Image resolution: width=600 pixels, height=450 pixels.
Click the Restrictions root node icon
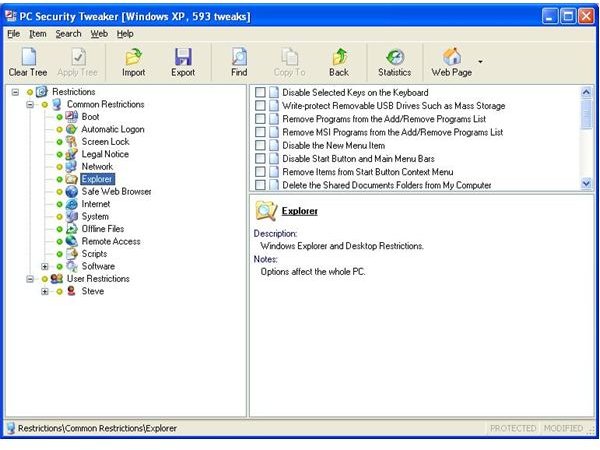42,92
